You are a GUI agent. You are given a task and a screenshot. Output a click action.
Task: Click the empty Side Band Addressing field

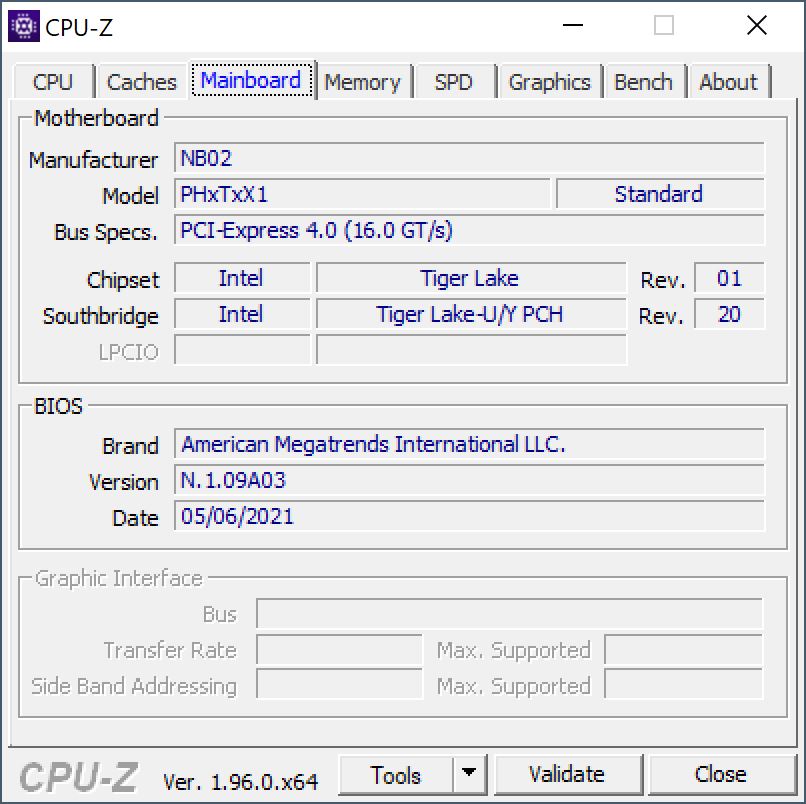coord(339,684)
